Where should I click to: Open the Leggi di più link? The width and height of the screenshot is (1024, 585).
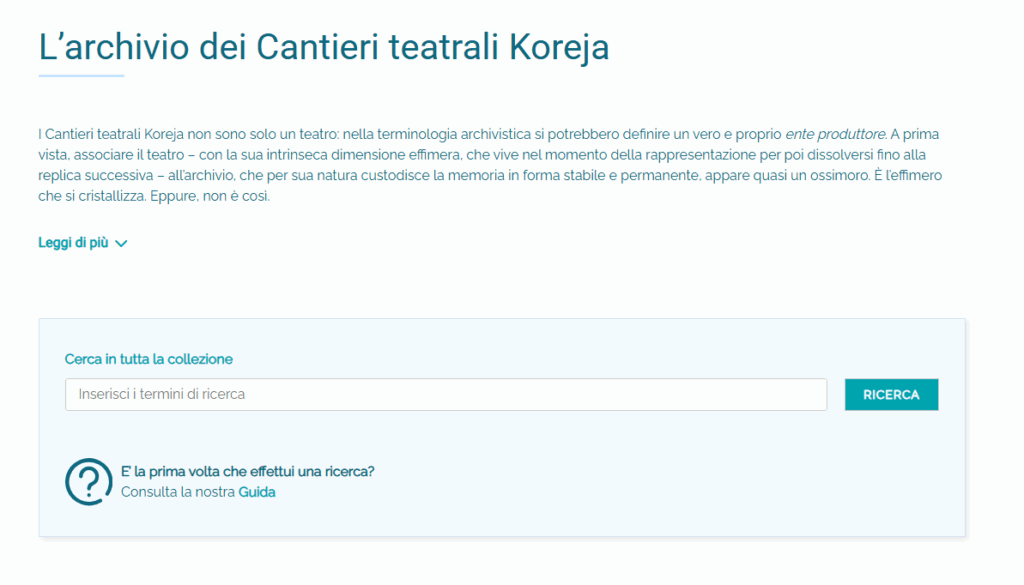(x=73, y=243)
